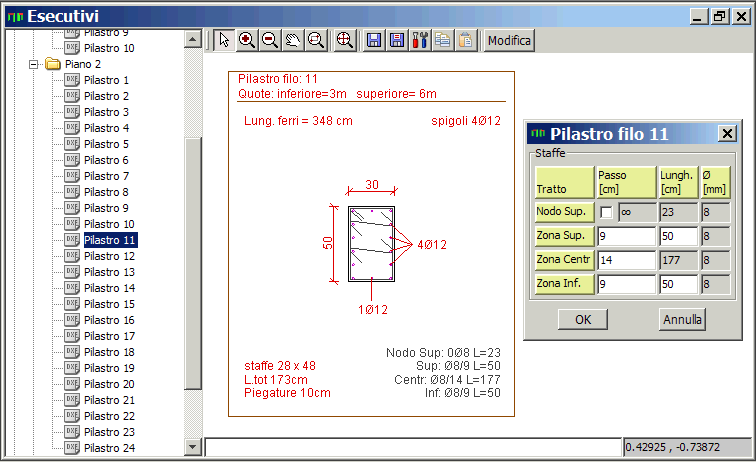This screenshot has width=756, height=462.
Task: Click the Nodo Sup. row label
Action: pos(564,212)
